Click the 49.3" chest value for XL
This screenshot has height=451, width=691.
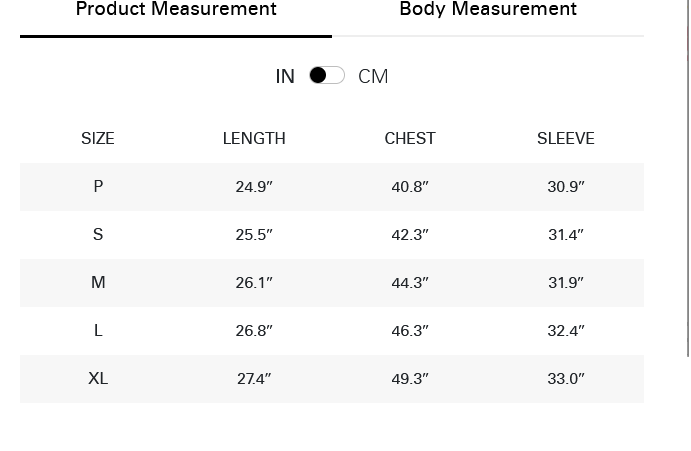pyautogui.click(x=410, y=379)
